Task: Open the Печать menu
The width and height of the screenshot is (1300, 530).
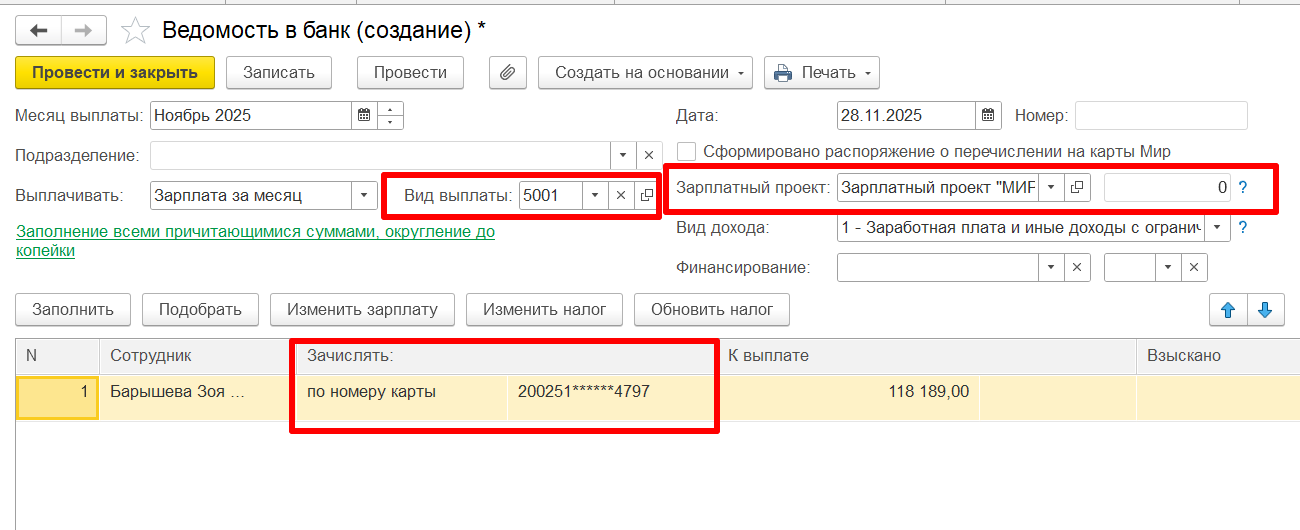Action: [x=821, y=72]
